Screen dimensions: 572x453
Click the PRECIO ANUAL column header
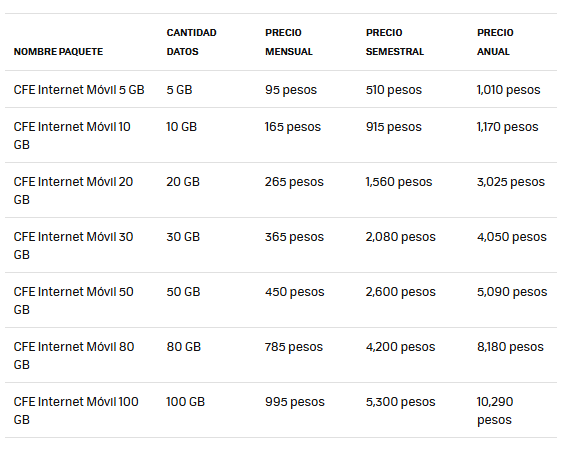(x=495, y=42)
